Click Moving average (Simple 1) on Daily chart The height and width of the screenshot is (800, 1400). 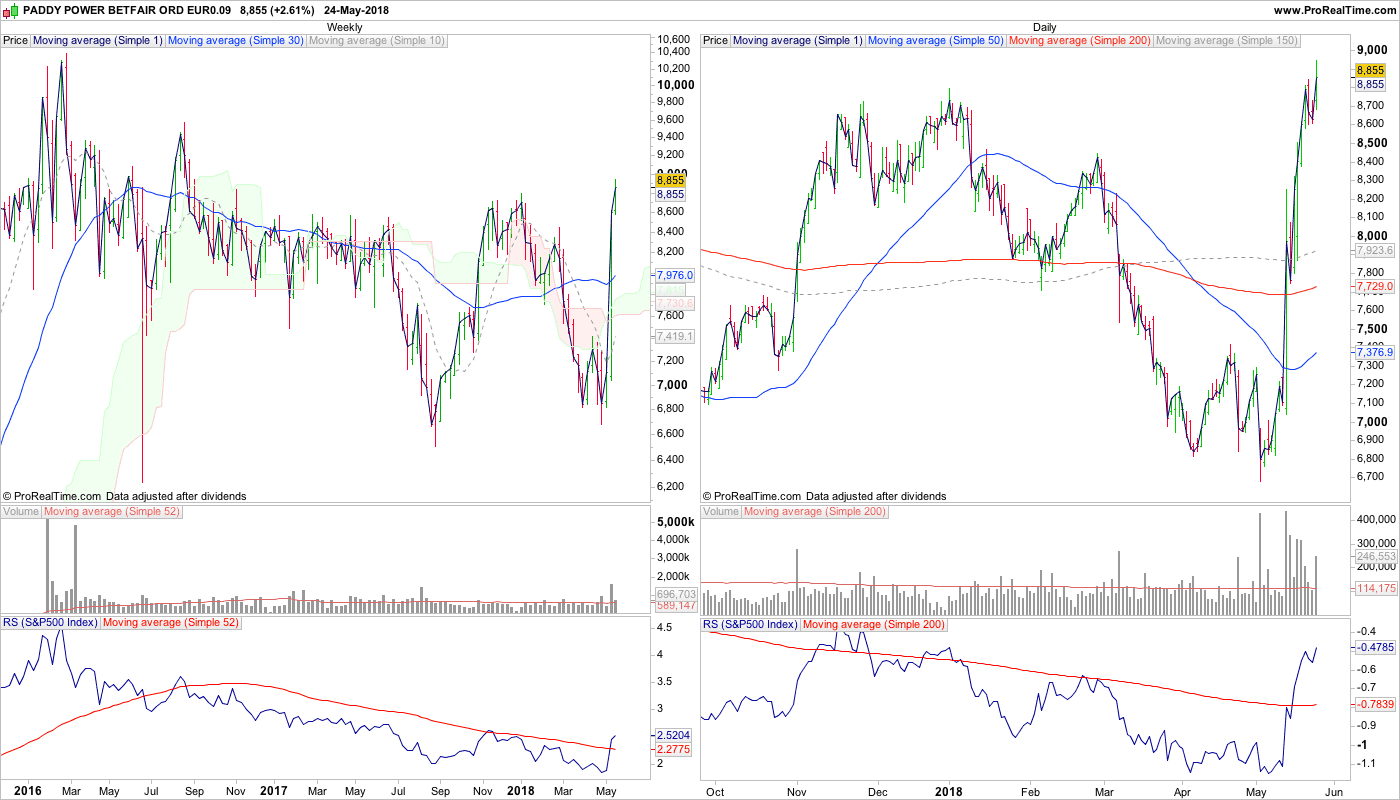point(797,41)
